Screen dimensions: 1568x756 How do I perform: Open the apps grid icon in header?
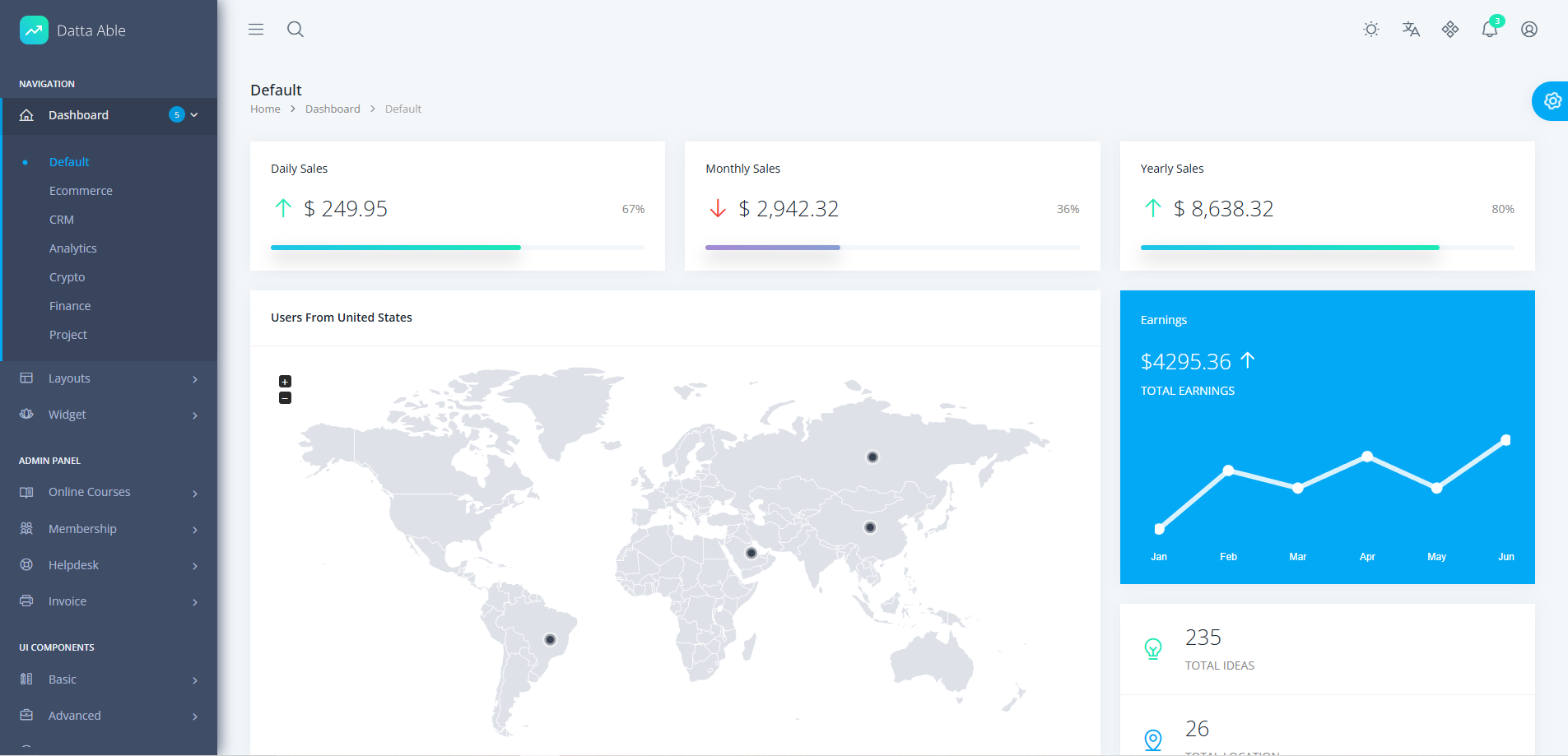point(1450,30)
